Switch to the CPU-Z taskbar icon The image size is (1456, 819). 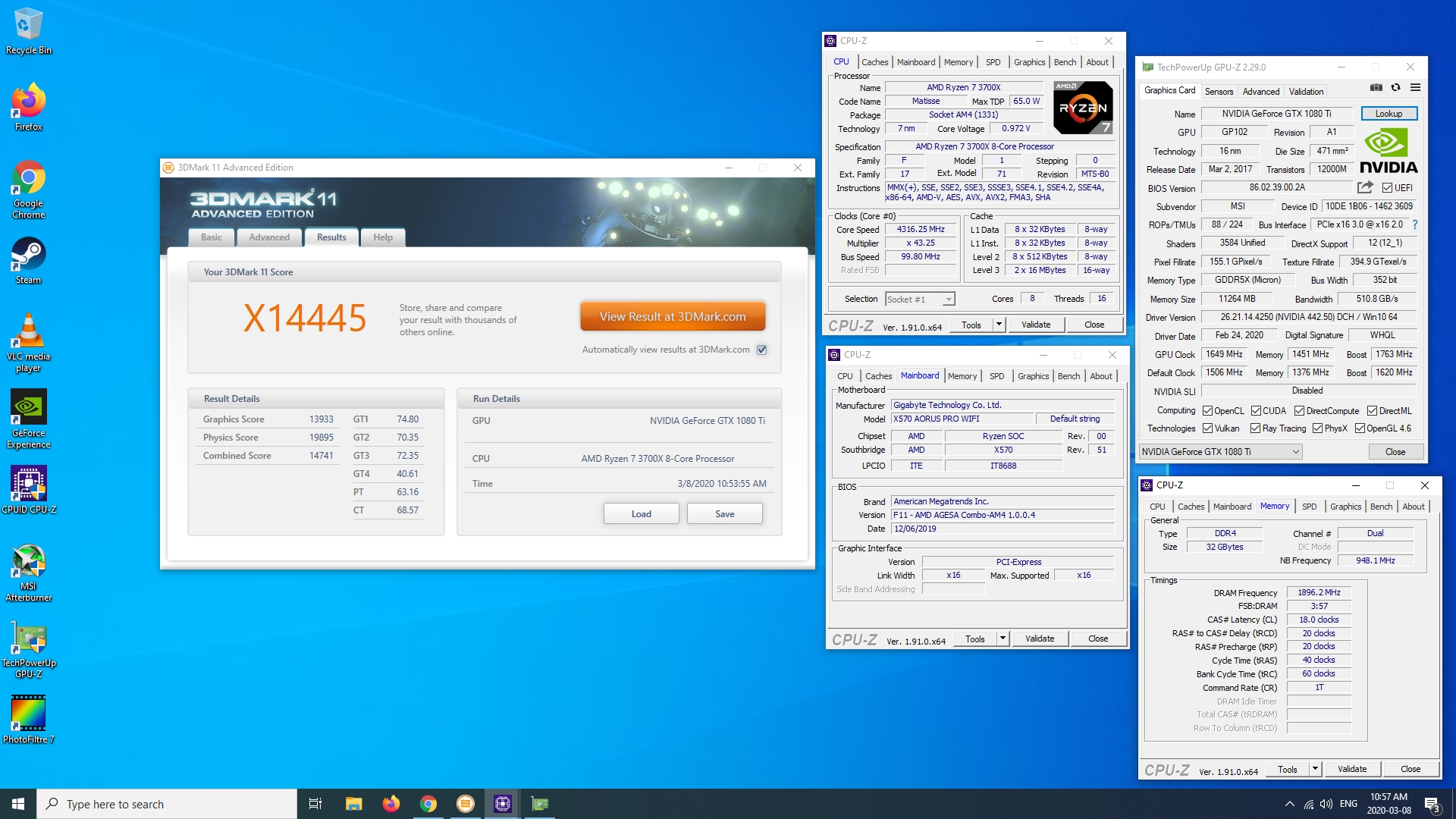pyautogui.click(x=502, y=804)
